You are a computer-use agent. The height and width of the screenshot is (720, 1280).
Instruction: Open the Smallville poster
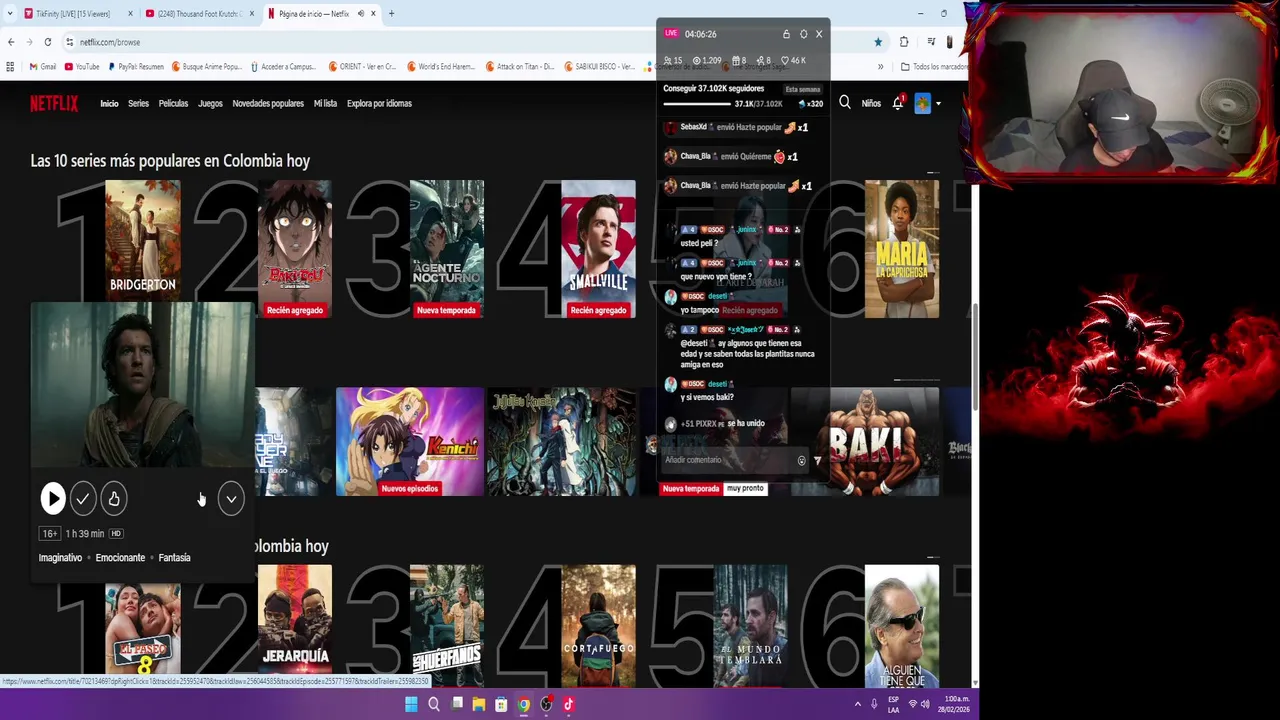point(598,249)
